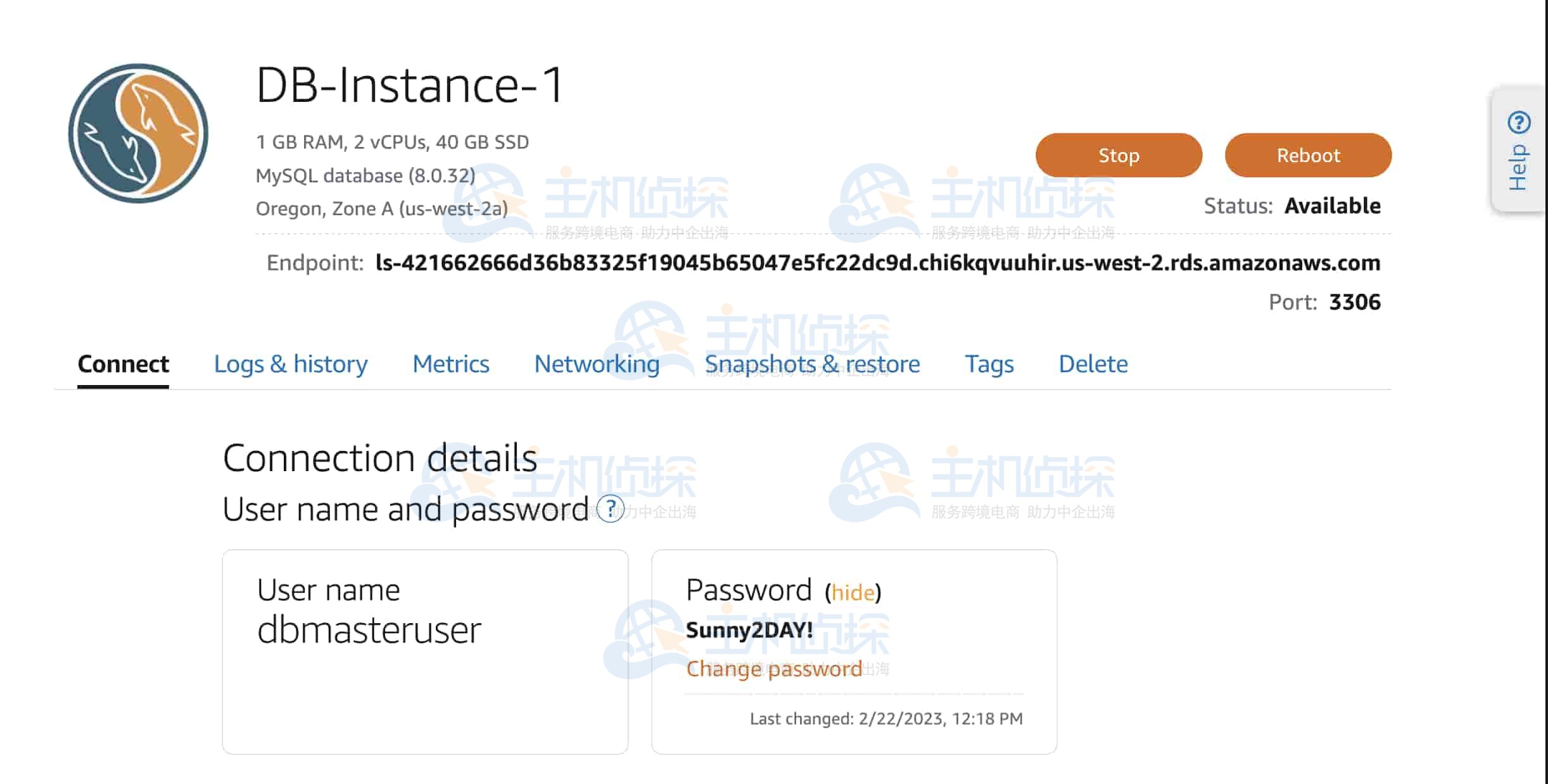This screenshot has width=1548, height=784.
Task: Switch to the Delete tab
Action: [1093, 364]
